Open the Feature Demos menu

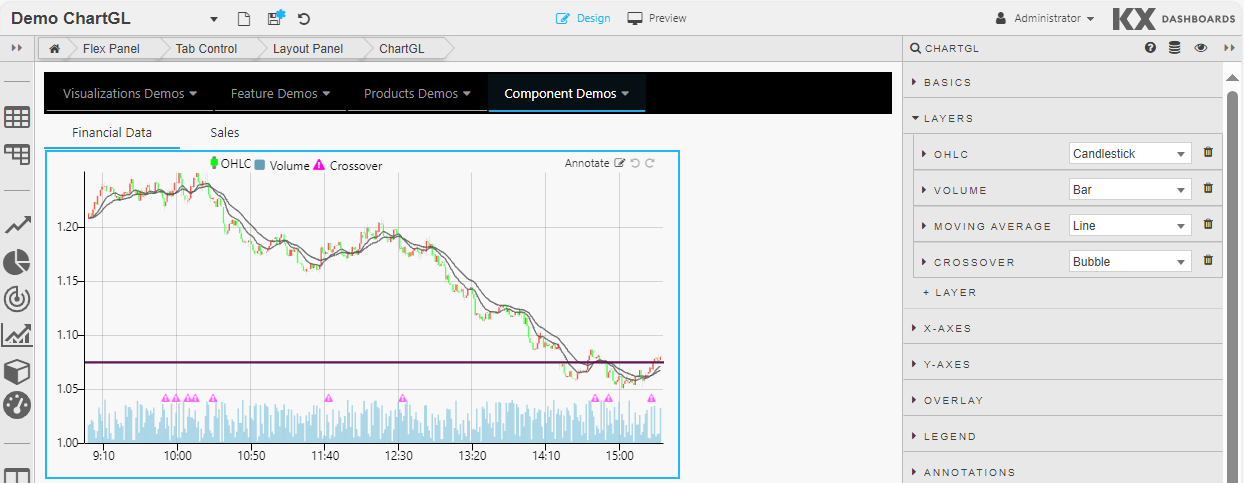point(280,93)
